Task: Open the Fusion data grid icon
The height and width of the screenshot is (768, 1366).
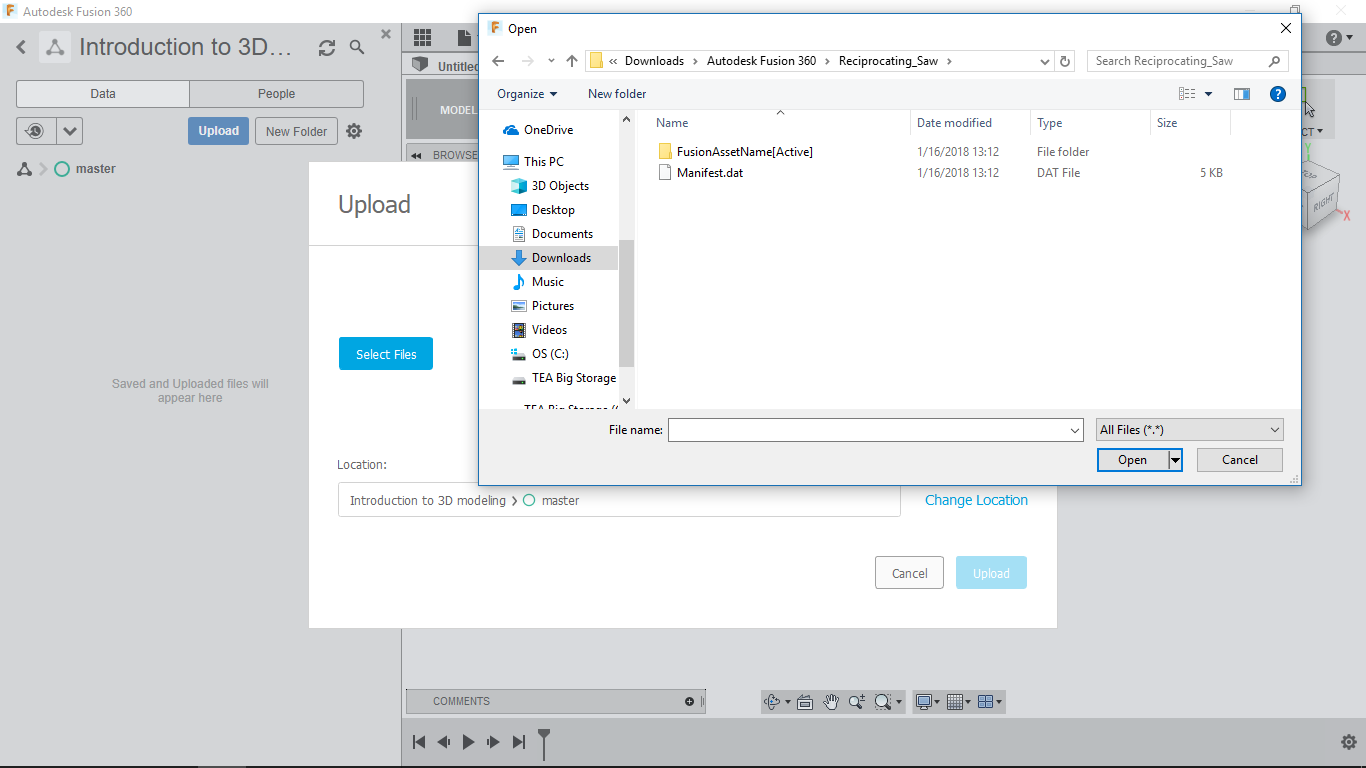Action: pos(422,38)
